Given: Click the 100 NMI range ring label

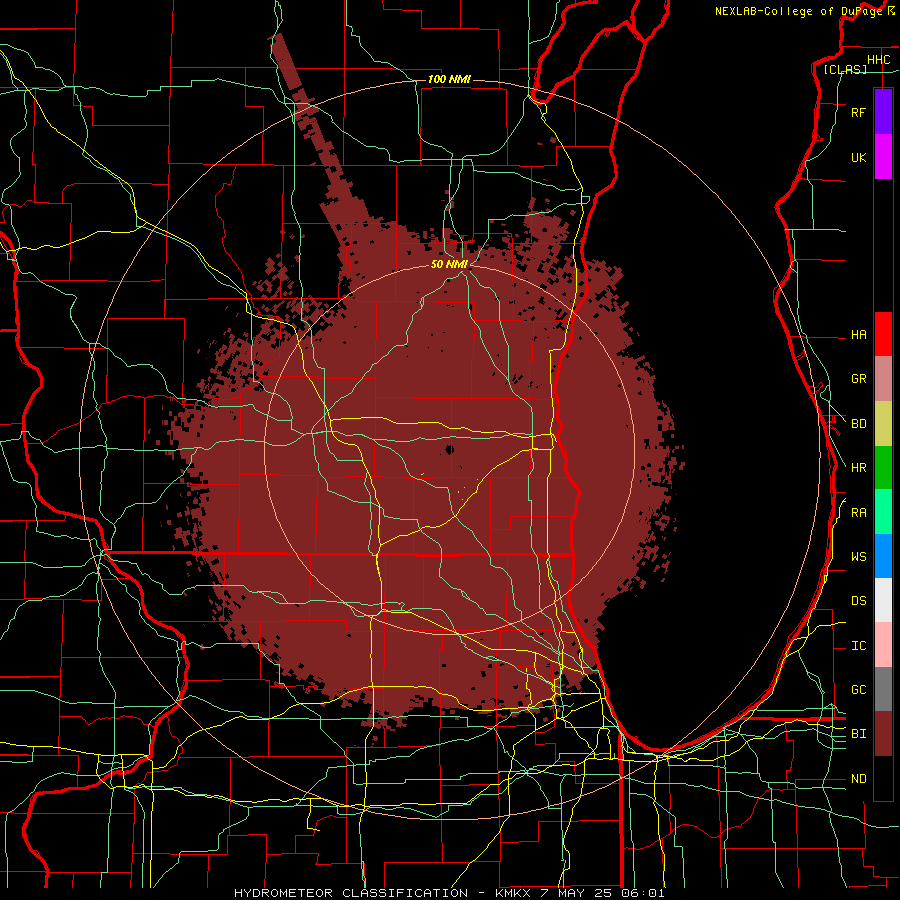Looking at the screenshot, I should tap(449, 79).
